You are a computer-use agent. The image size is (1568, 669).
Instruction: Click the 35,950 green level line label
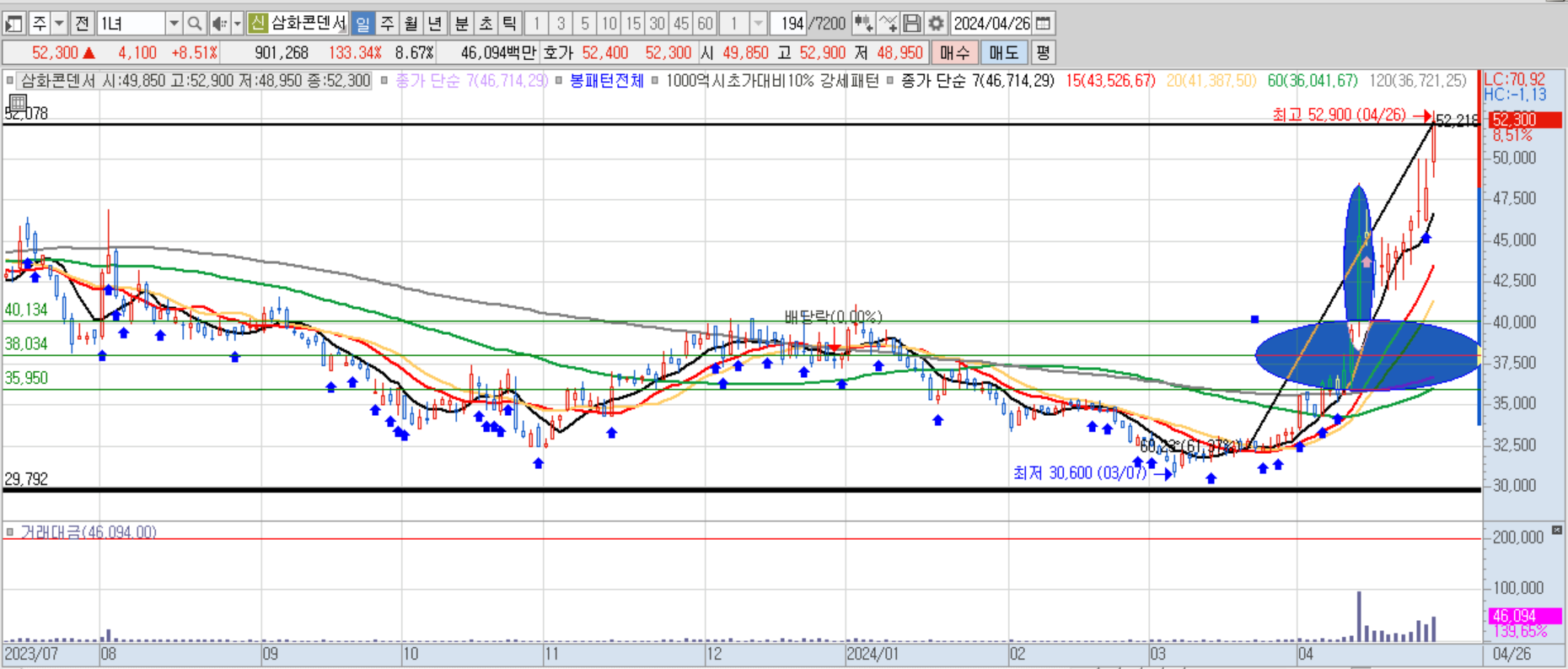(x=26, y=378)
